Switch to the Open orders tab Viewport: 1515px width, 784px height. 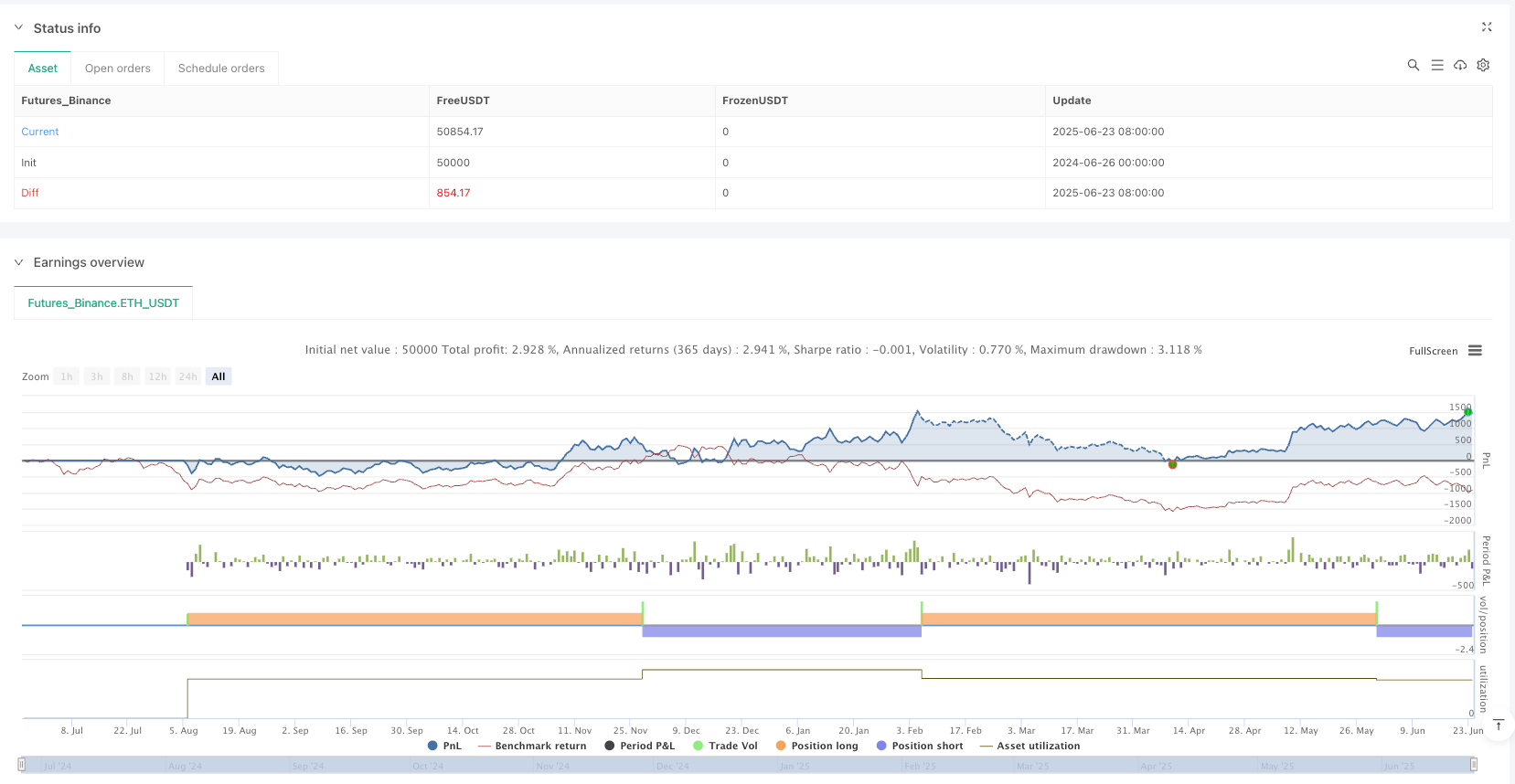(118, 69)
